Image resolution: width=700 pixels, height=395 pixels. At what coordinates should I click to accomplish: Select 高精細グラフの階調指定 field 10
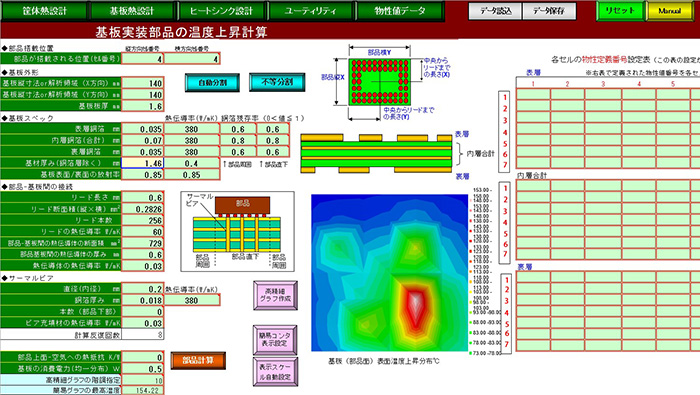[142, 380]
